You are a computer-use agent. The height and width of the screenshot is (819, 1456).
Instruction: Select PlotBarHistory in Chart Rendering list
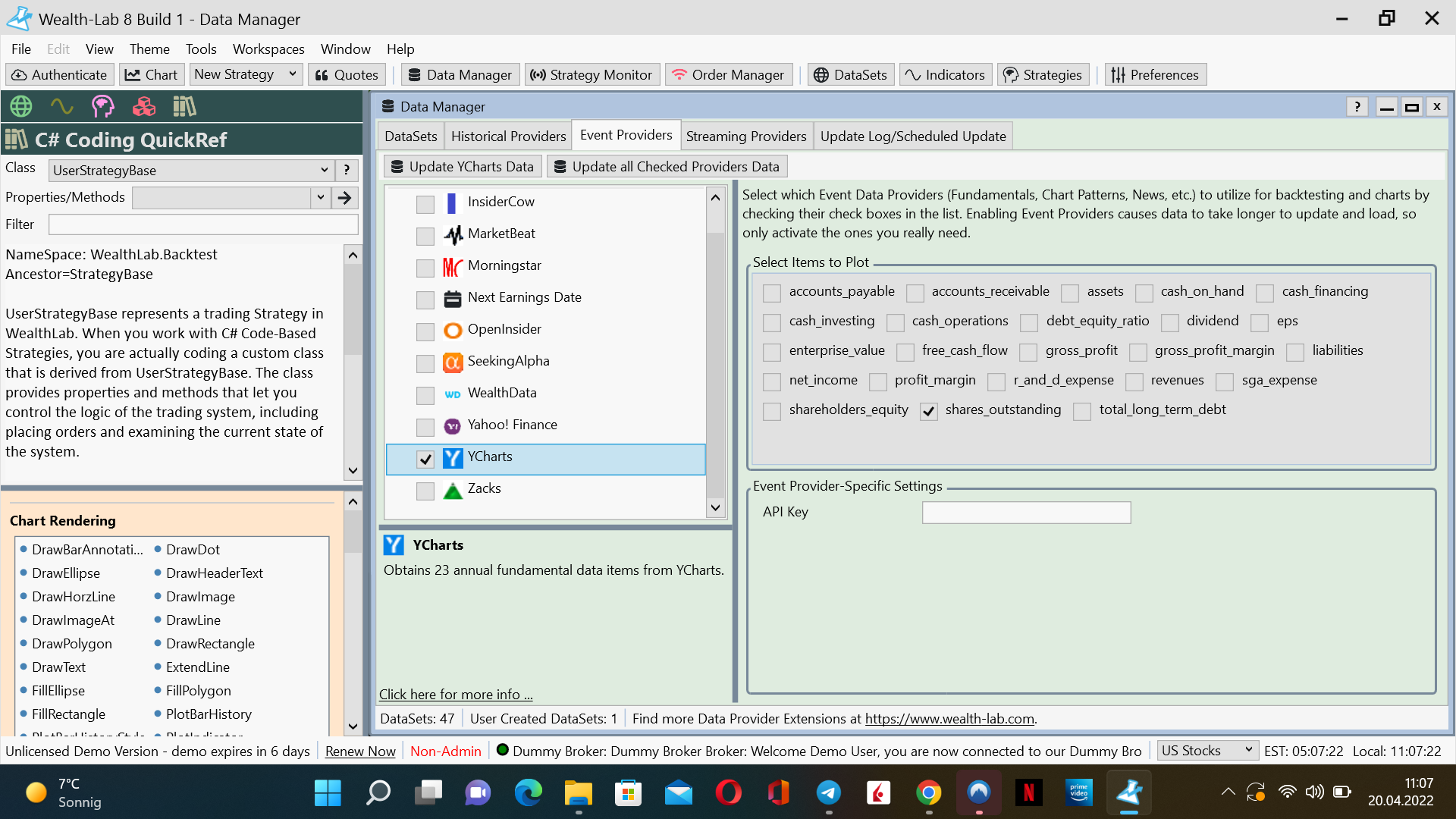coord(209,714)
